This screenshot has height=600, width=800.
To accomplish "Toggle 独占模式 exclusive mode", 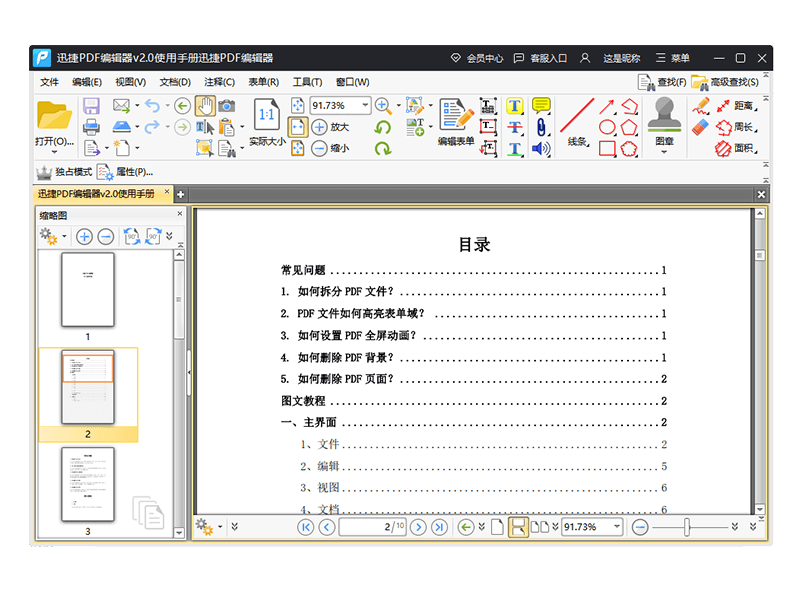I will pos(60,171).
